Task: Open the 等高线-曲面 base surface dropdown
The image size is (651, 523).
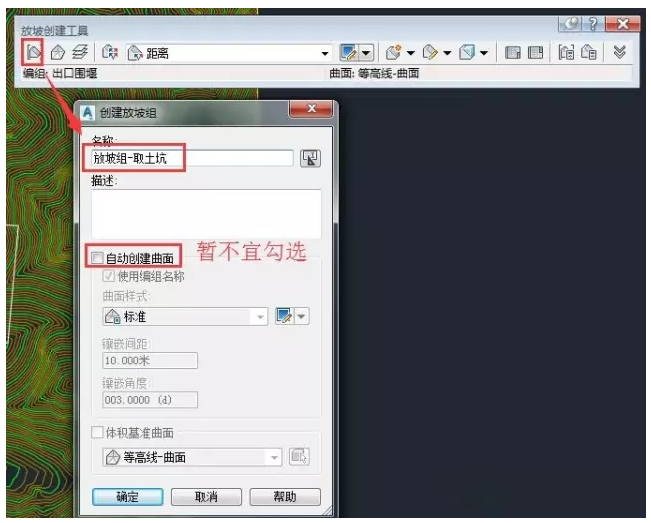Action: click(273, 457)
